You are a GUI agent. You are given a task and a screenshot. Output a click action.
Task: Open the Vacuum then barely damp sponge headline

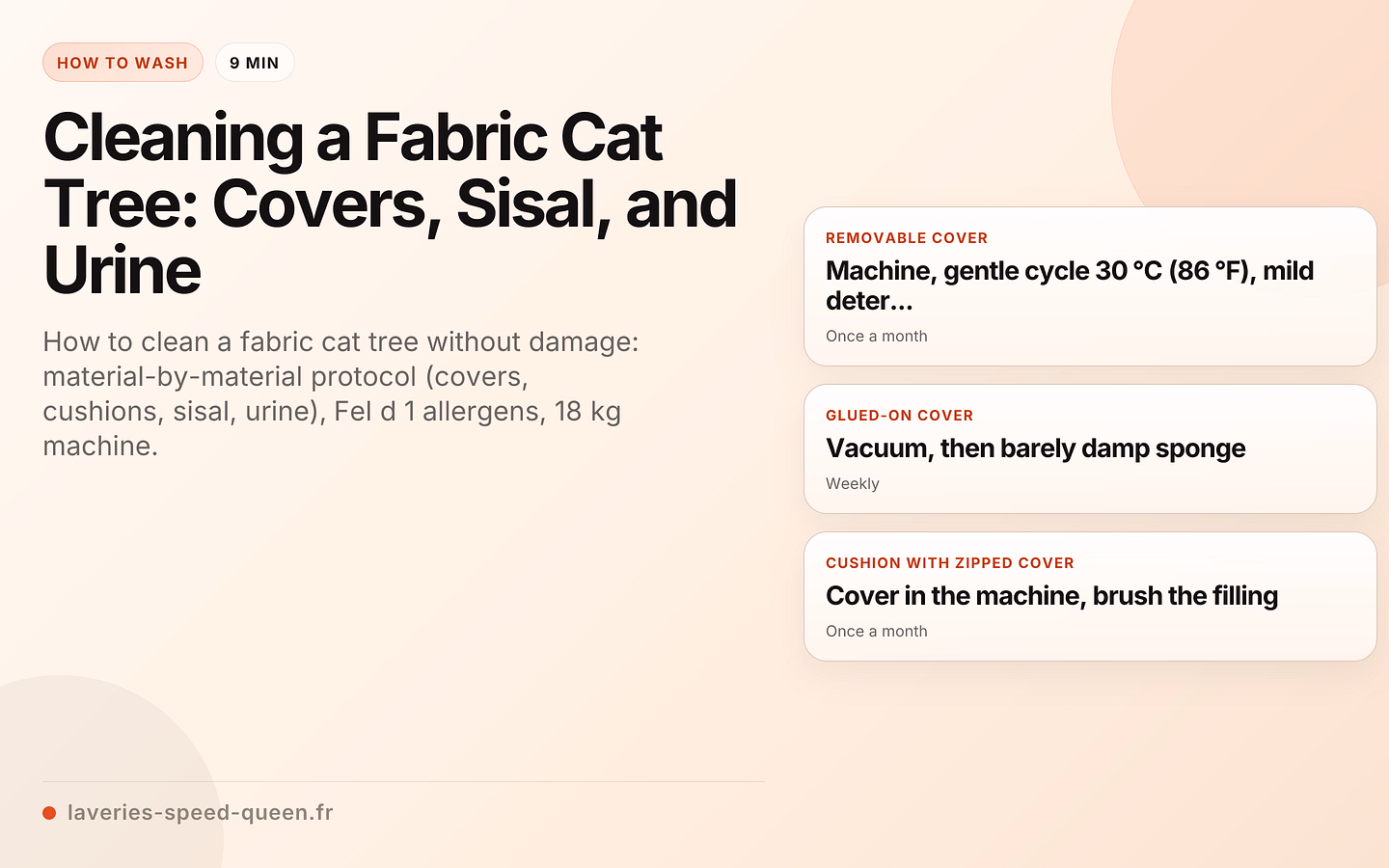(1036, 448)
